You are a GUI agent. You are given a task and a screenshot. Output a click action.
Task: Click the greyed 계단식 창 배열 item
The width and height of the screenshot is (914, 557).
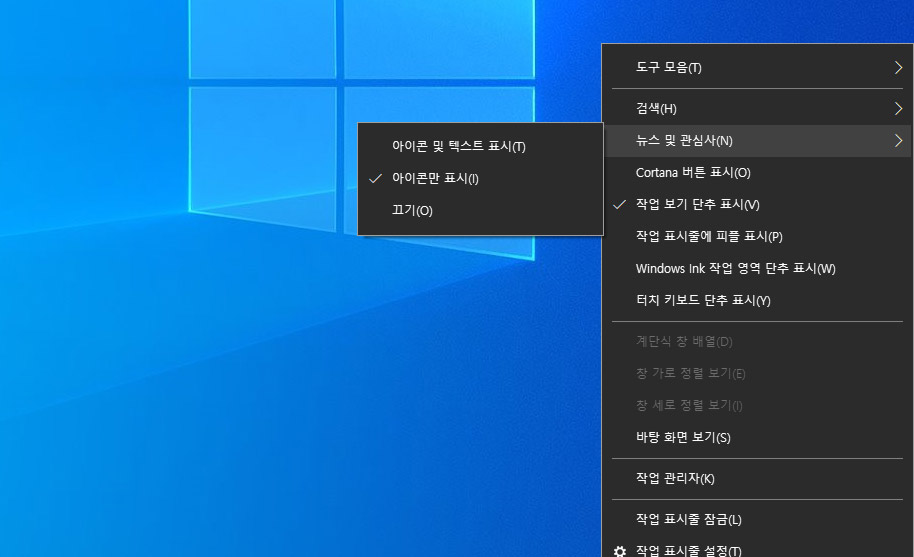[683, 341]
